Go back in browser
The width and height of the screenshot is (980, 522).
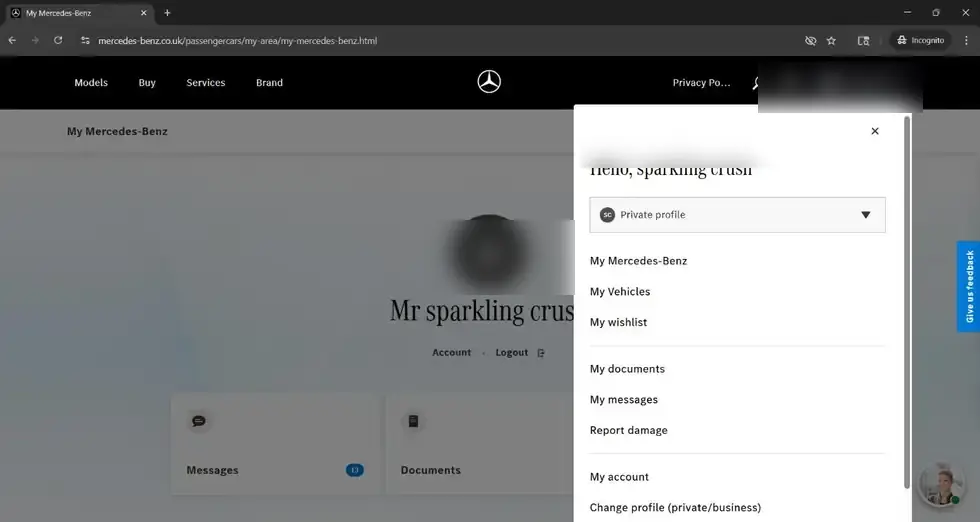(12, 40)
